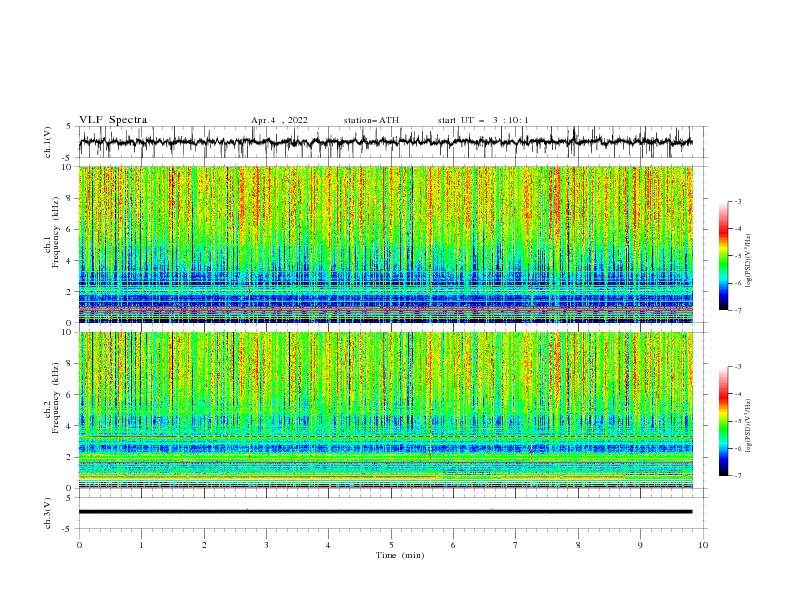Click the ch.1 spectrogram panel

pos(386,244)
